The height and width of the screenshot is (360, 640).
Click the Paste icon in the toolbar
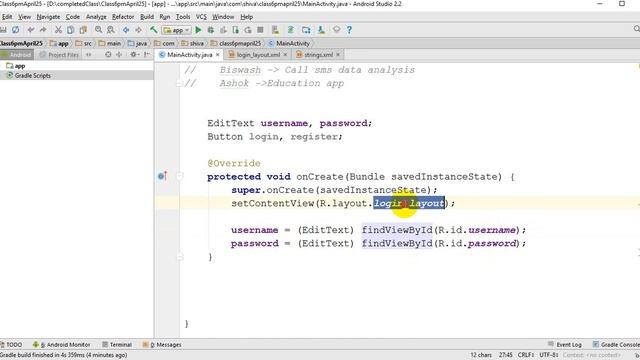83,30
